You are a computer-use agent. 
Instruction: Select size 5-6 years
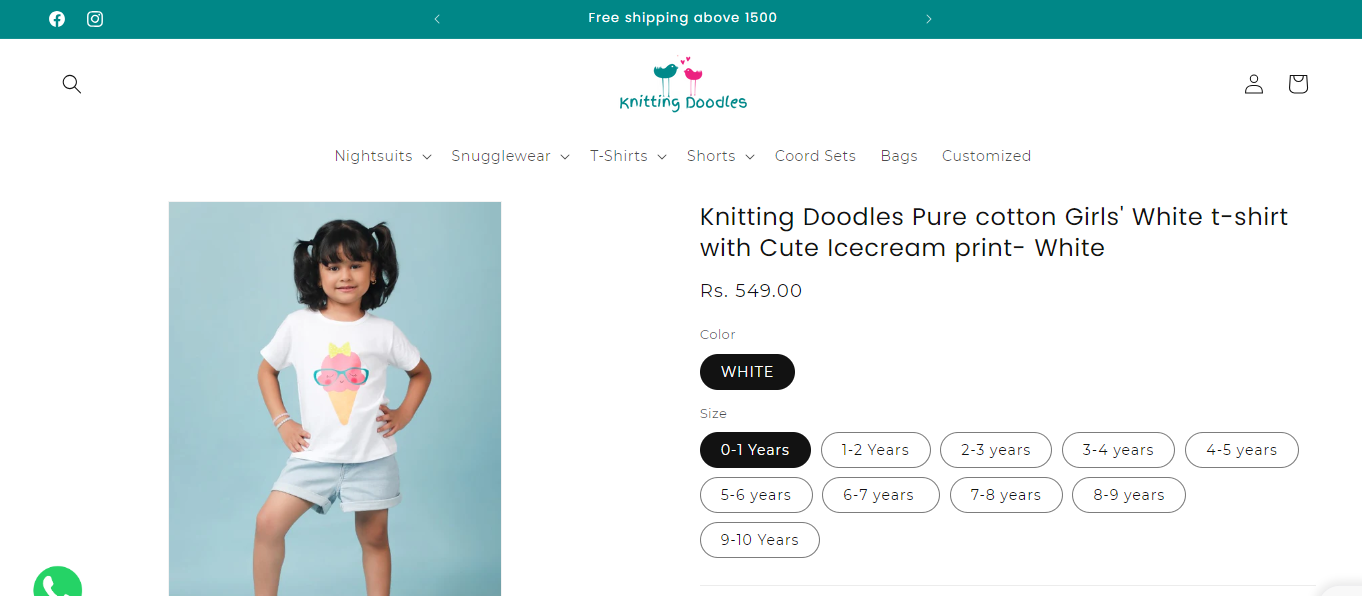point(756,495)
